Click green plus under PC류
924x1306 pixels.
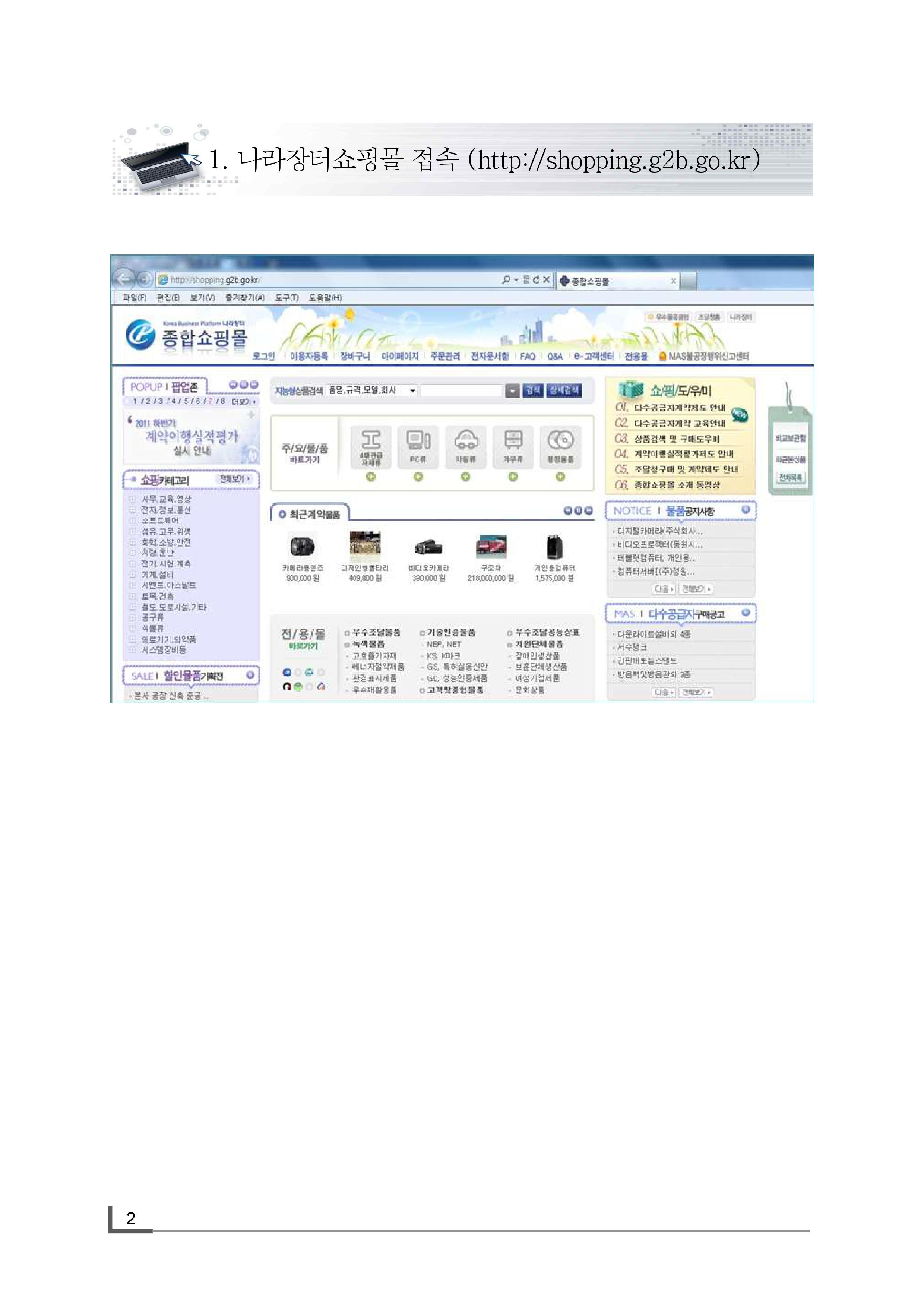(418, 477)
